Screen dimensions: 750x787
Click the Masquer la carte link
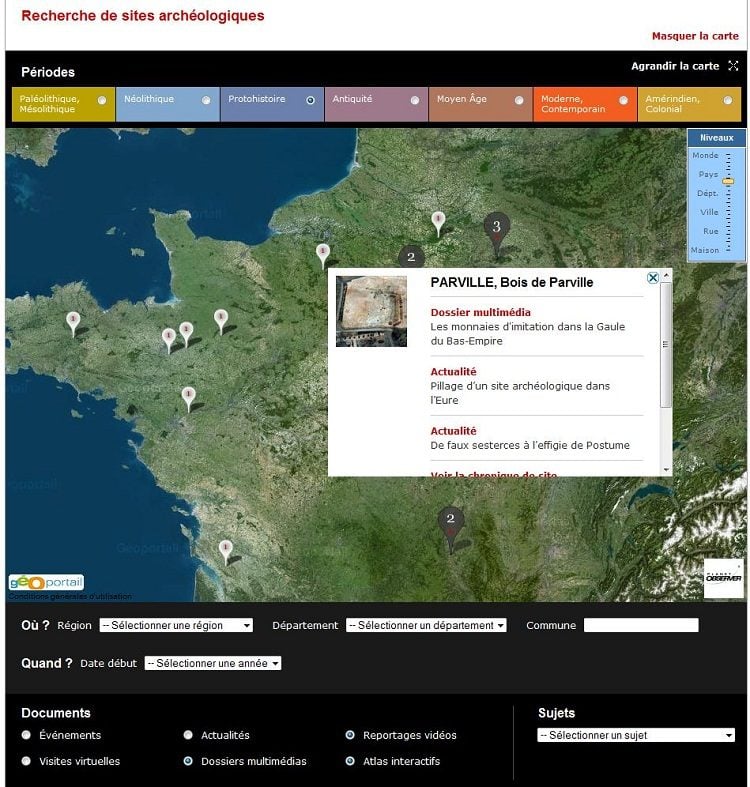[x=695, y=36]
